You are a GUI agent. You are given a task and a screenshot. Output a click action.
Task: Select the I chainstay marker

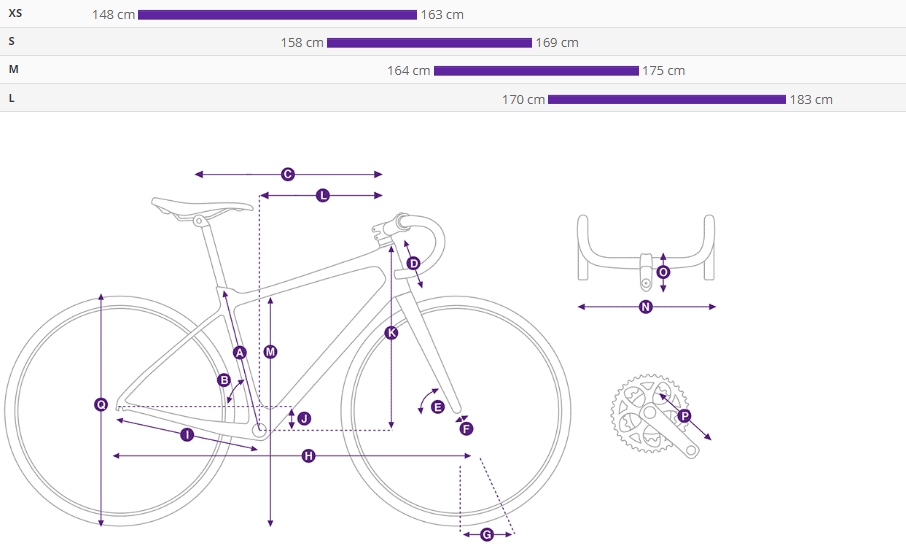click(x=187, y=435)
